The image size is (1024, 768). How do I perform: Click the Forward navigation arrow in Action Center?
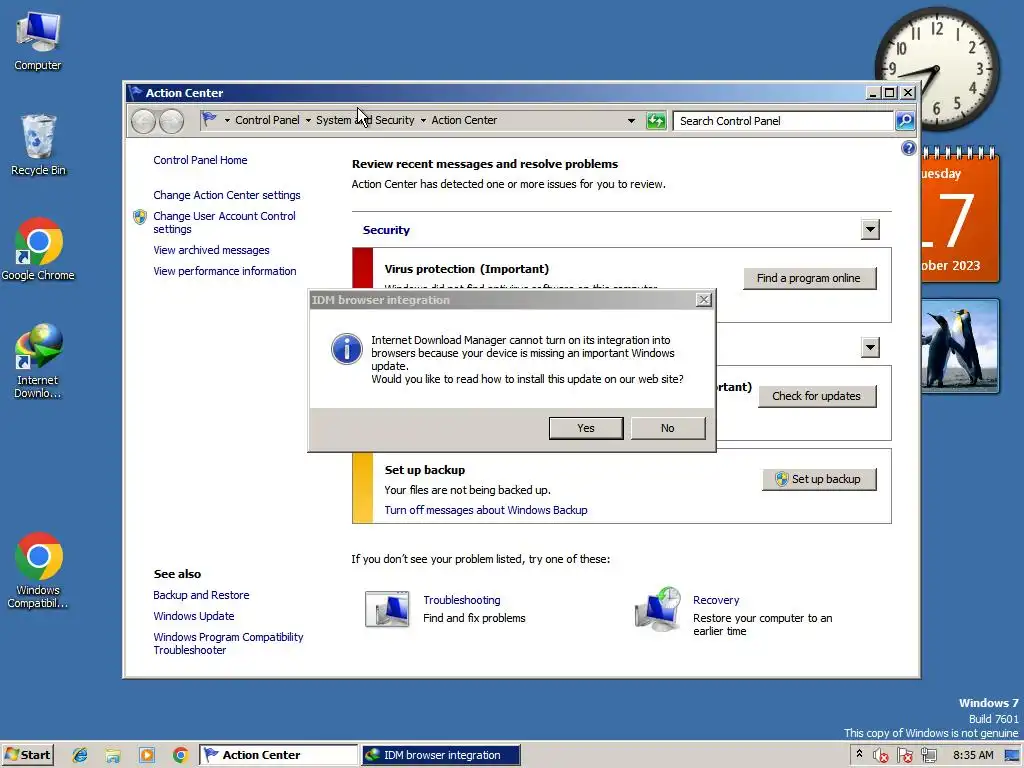171,121
